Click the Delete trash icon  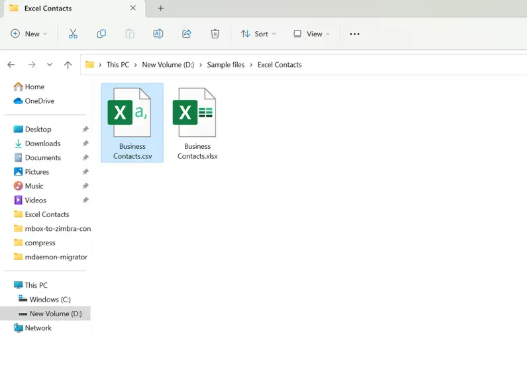pos(215,34)
